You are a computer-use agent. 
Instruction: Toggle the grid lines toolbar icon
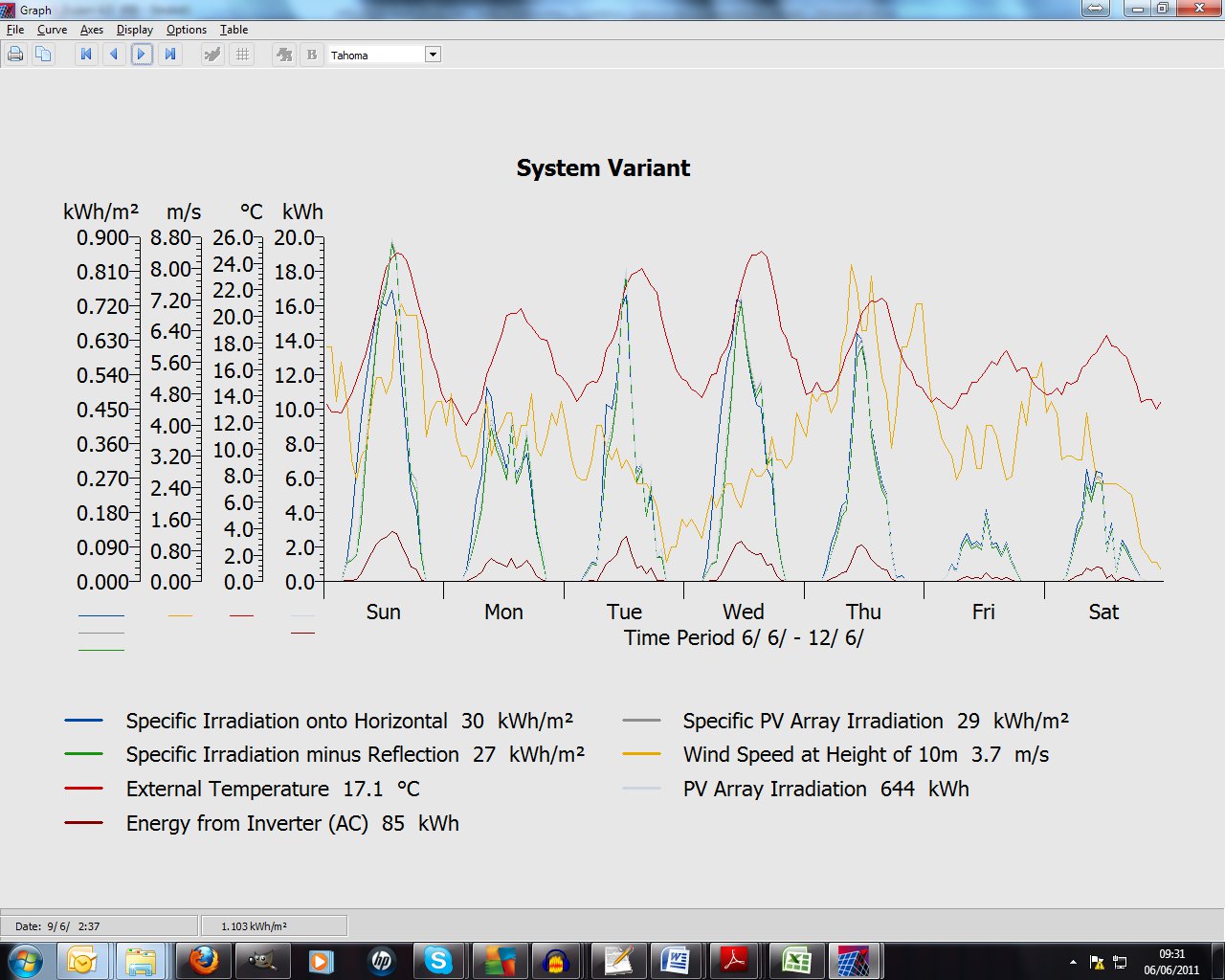[x=242, y=55]
